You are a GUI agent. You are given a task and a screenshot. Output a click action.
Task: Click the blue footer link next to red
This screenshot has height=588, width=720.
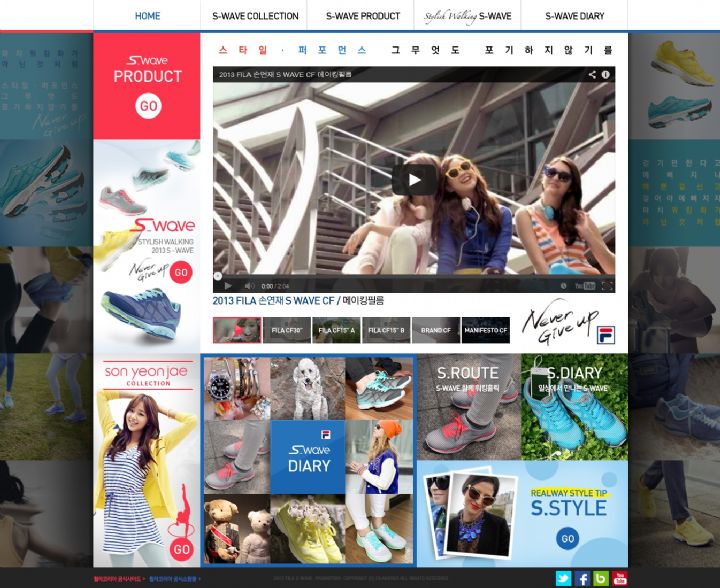174,579
